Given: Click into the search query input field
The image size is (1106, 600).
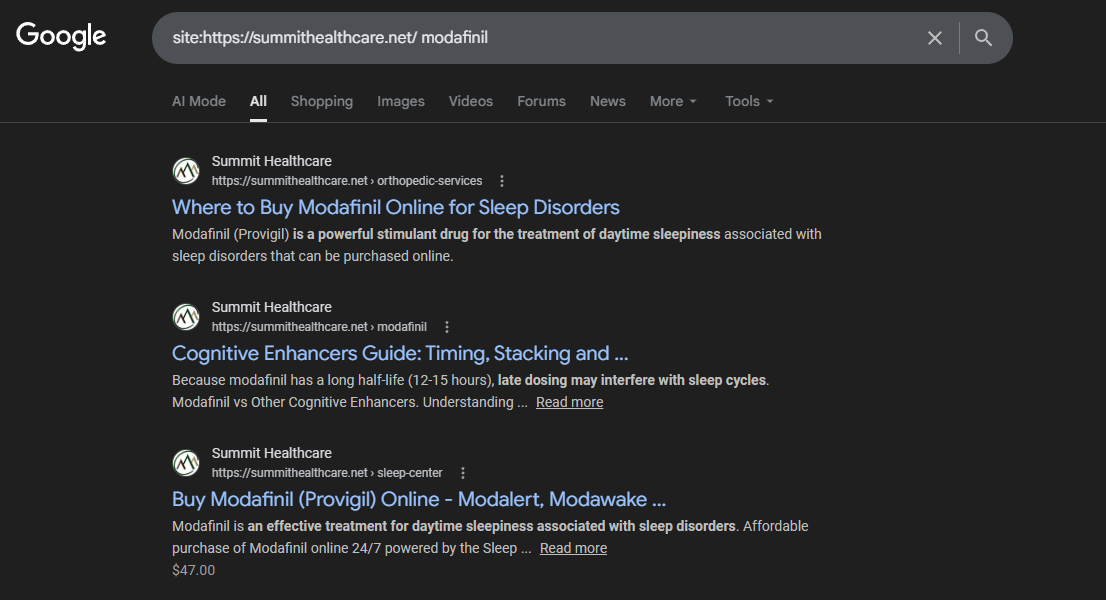Looking at the screenshot, I should (x=540, y=38).
